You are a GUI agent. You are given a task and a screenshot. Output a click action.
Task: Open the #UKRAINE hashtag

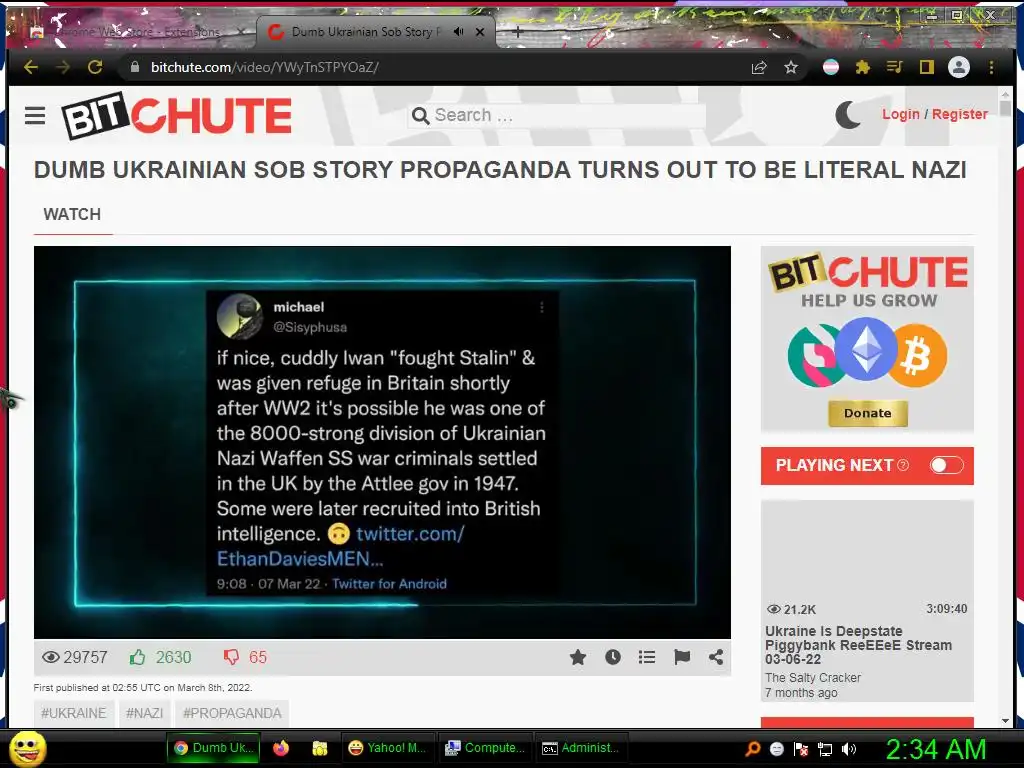[x=74, y=713]
